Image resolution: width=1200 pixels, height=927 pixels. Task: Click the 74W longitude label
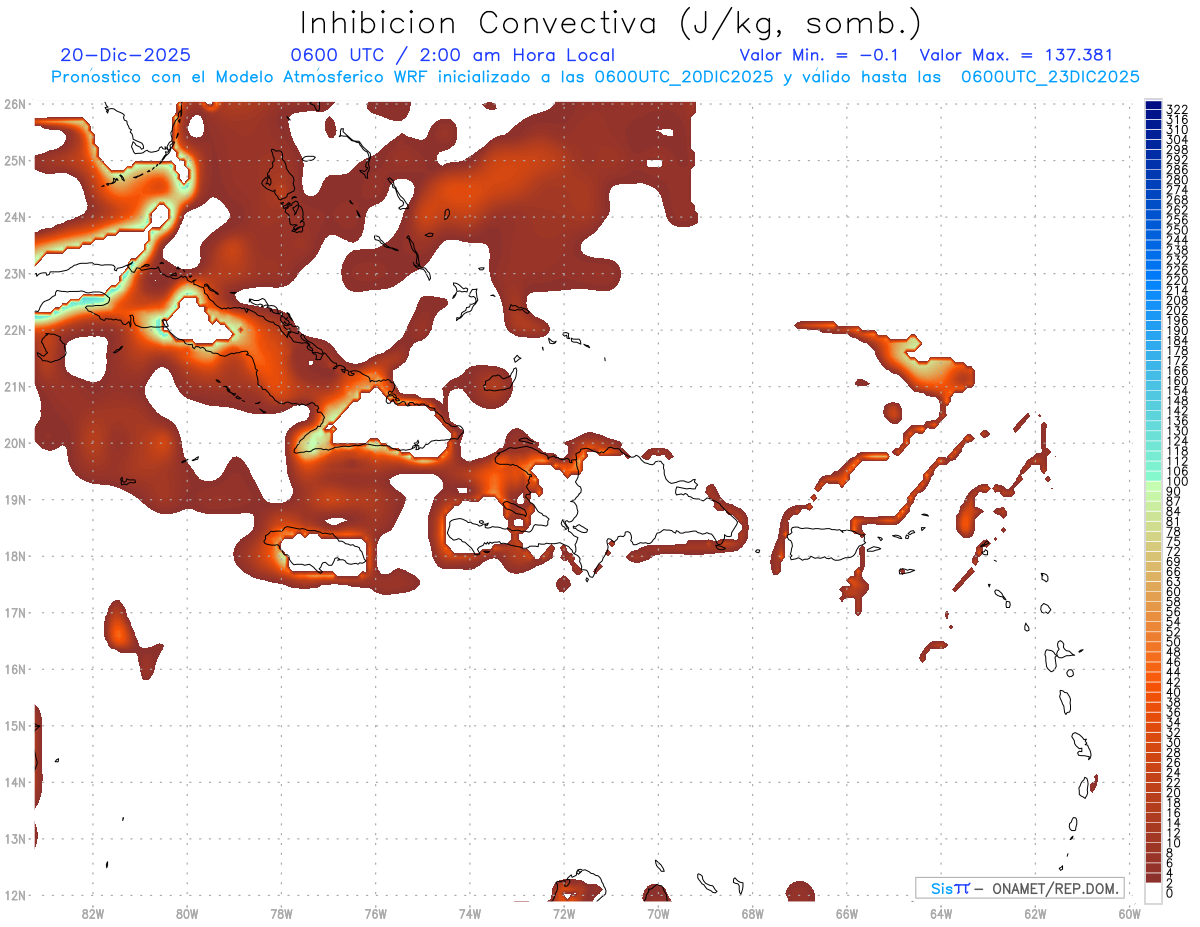point(470,913)
